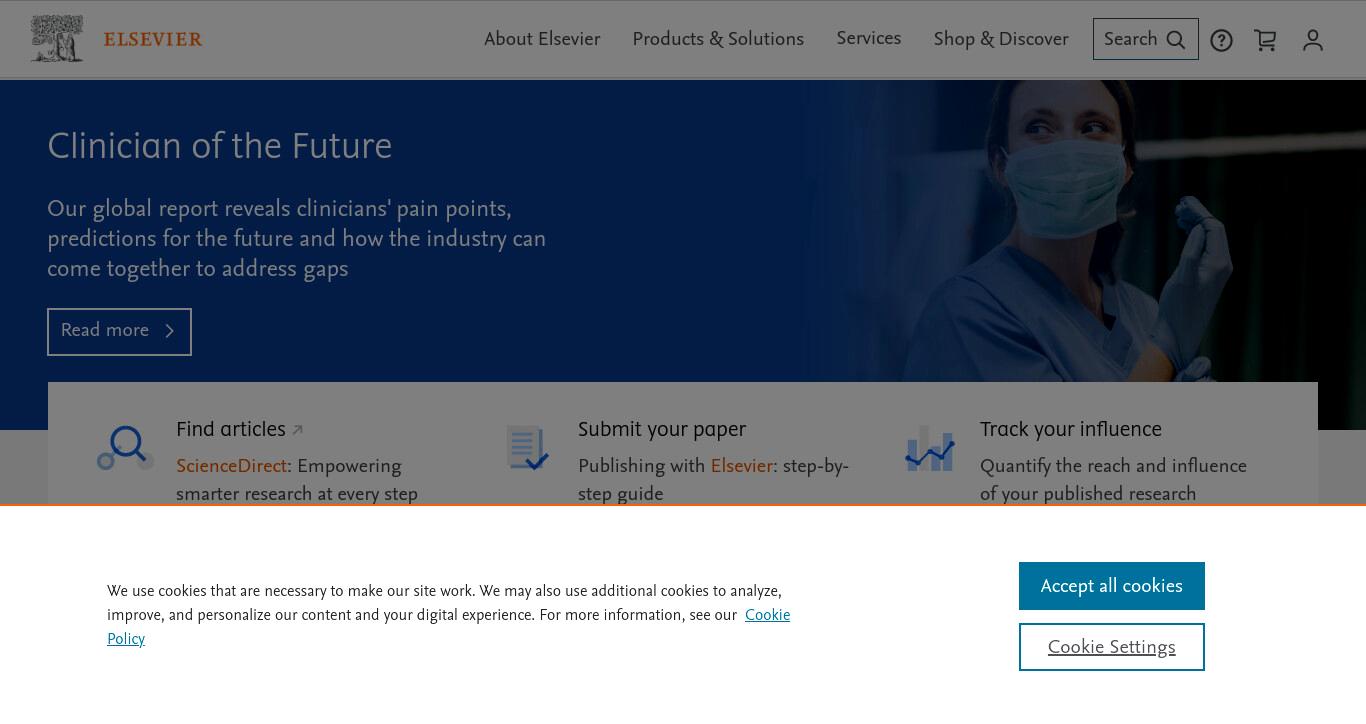Open the Services menu
This screenshot has height=724, width=1366.
click(x=868, y=38)
